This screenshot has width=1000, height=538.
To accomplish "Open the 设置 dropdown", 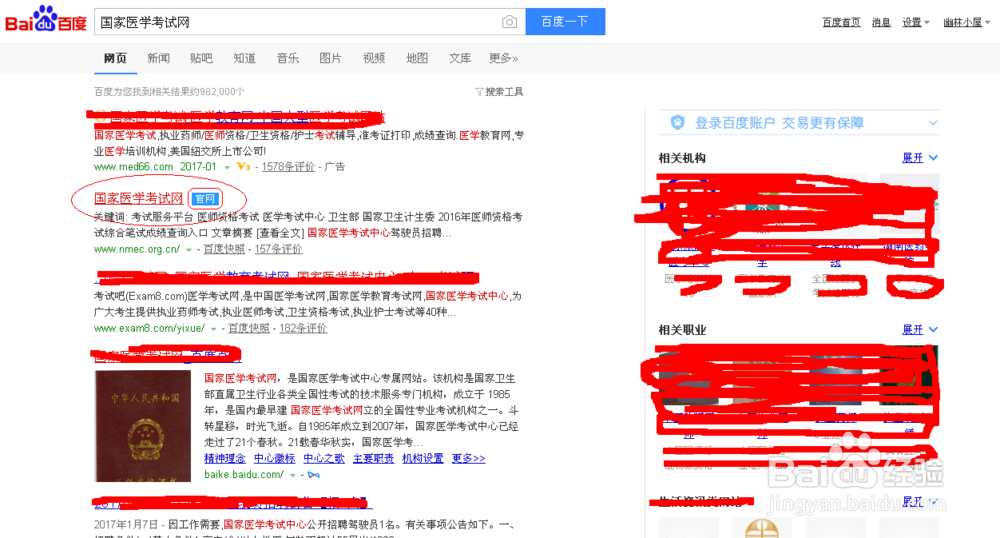I will point(916,22).
